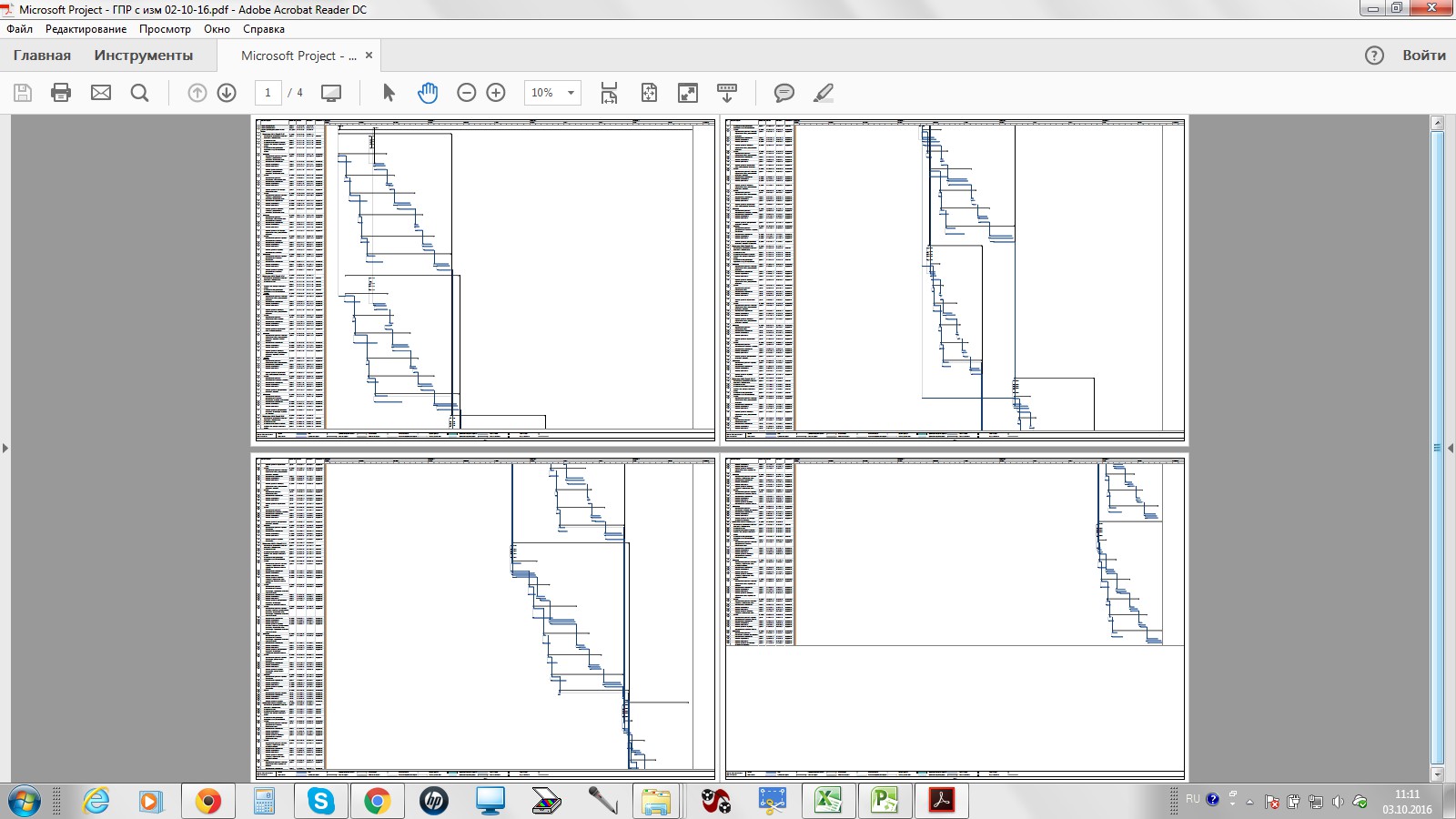Open the Окно menu
Screen dimensions: 1456x819
(217, 29)
